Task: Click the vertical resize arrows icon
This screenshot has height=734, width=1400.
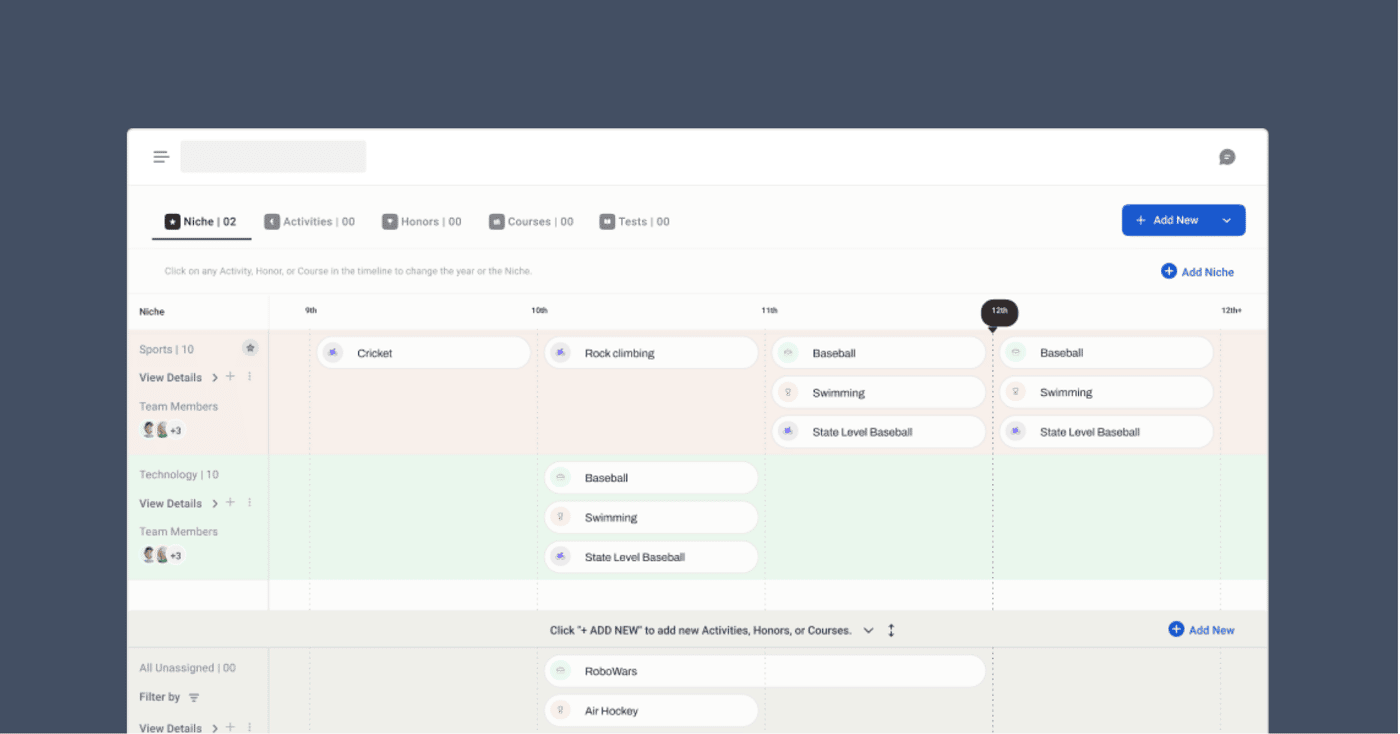Action: (891, 630)
